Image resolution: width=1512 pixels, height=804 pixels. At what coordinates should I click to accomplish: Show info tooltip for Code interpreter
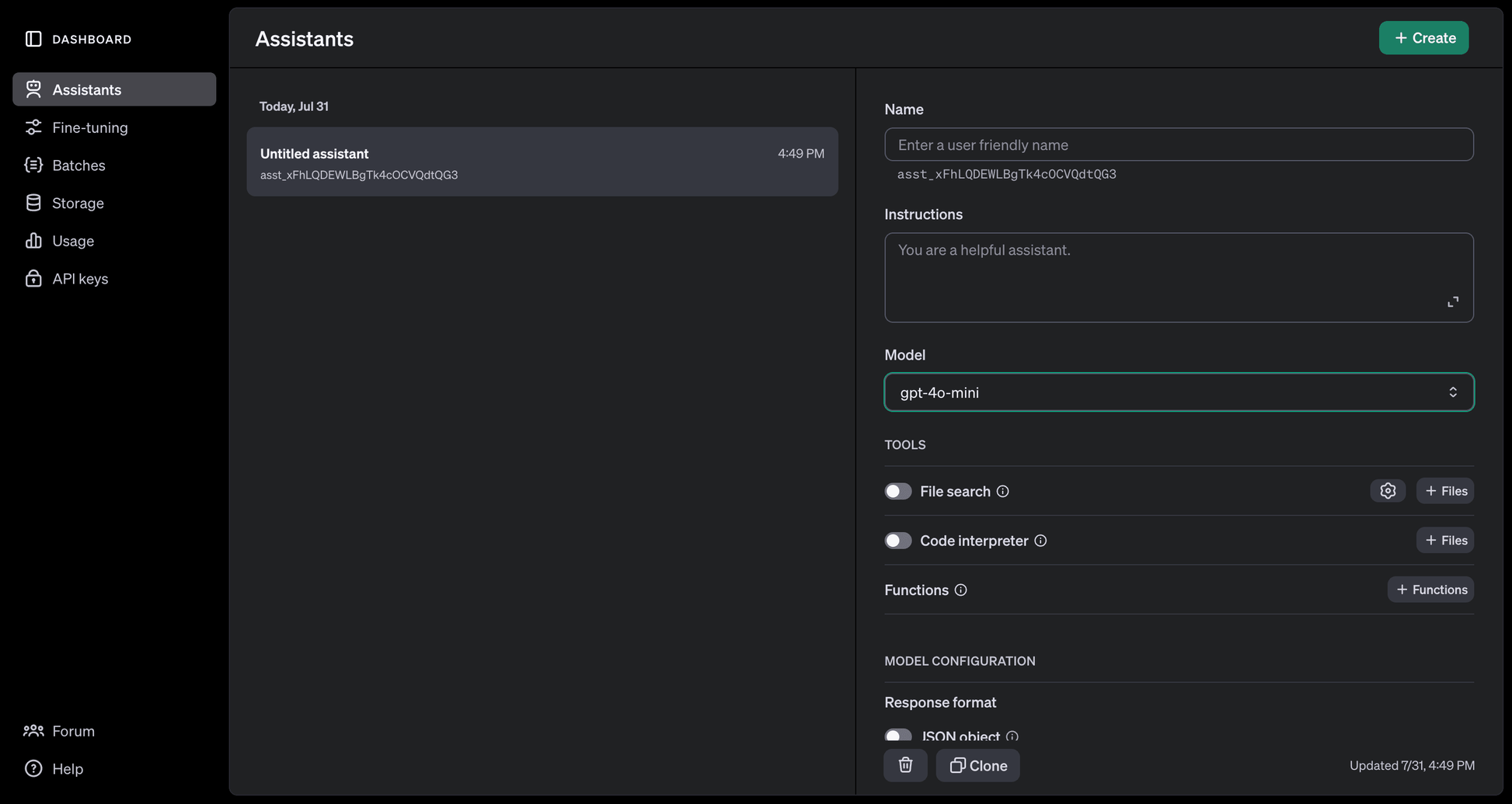click(1040, 541)
